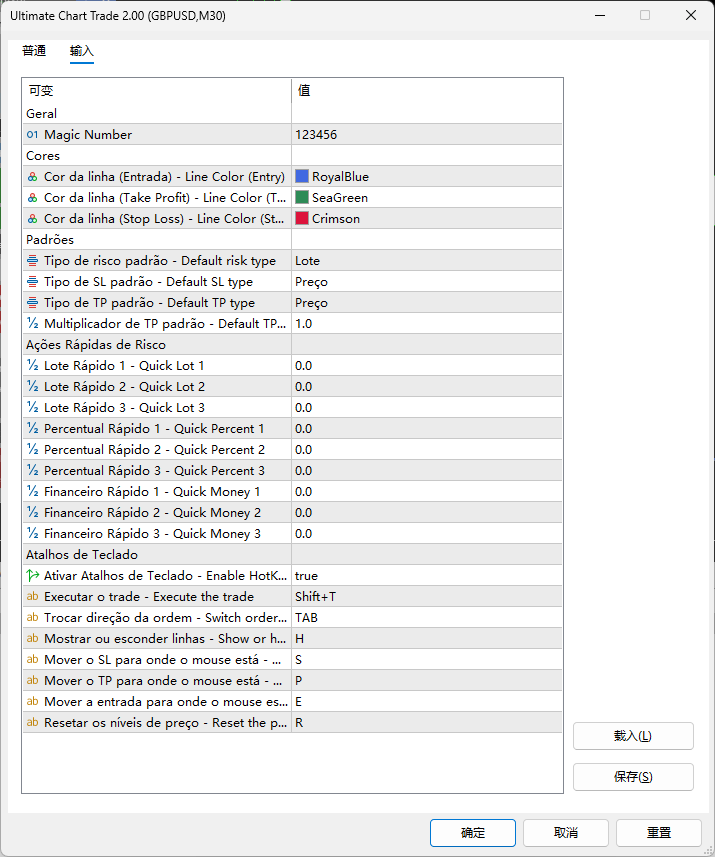The width and height of the screenshot is (715, 857).
Task: Click the ½ icon beside Percentual Rápido 3
Action: click(x=32, y=471)
